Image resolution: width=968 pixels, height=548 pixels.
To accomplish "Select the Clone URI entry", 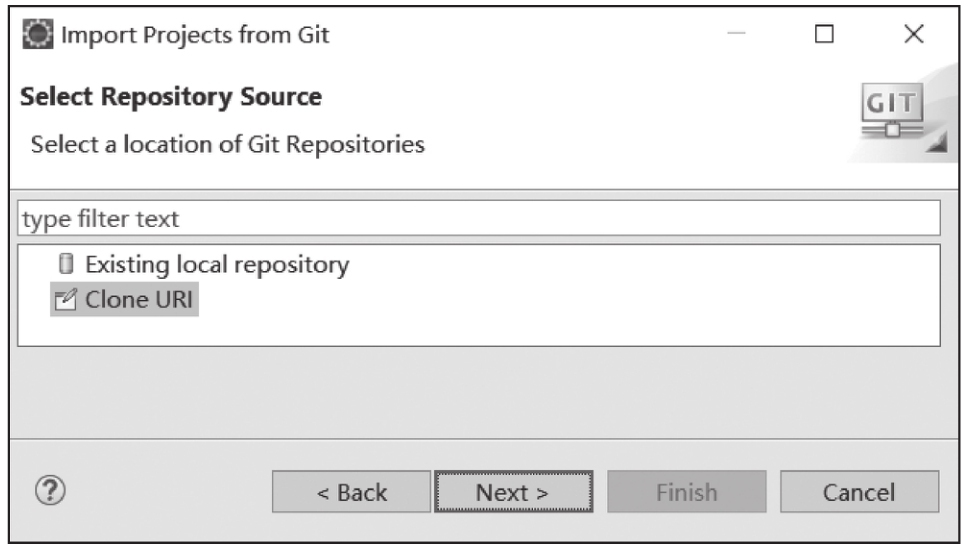I will coord(124,299).
